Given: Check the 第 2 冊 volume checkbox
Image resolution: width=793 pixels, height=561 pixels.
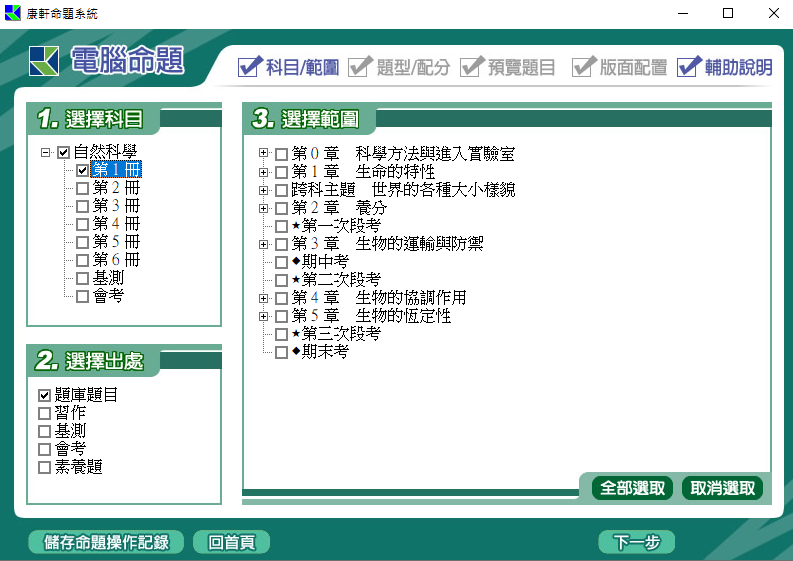Looking at the screenshot, I should pos(82,188).
